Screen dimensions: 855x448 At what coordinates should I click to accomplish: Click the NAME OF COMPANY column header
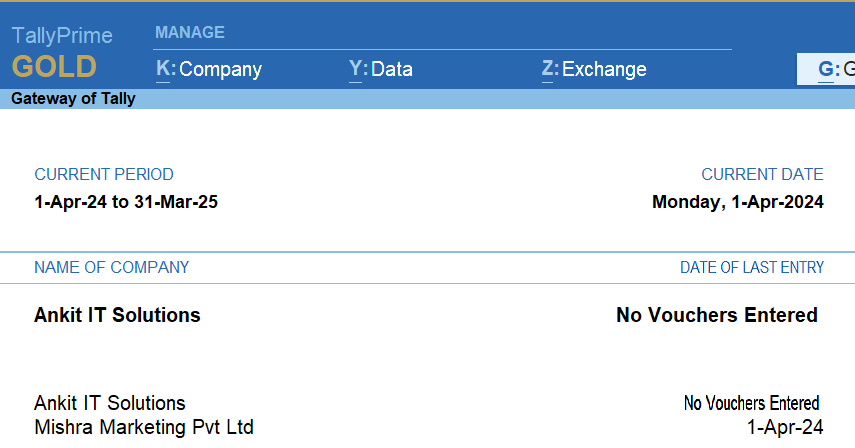tap(111, 267)
